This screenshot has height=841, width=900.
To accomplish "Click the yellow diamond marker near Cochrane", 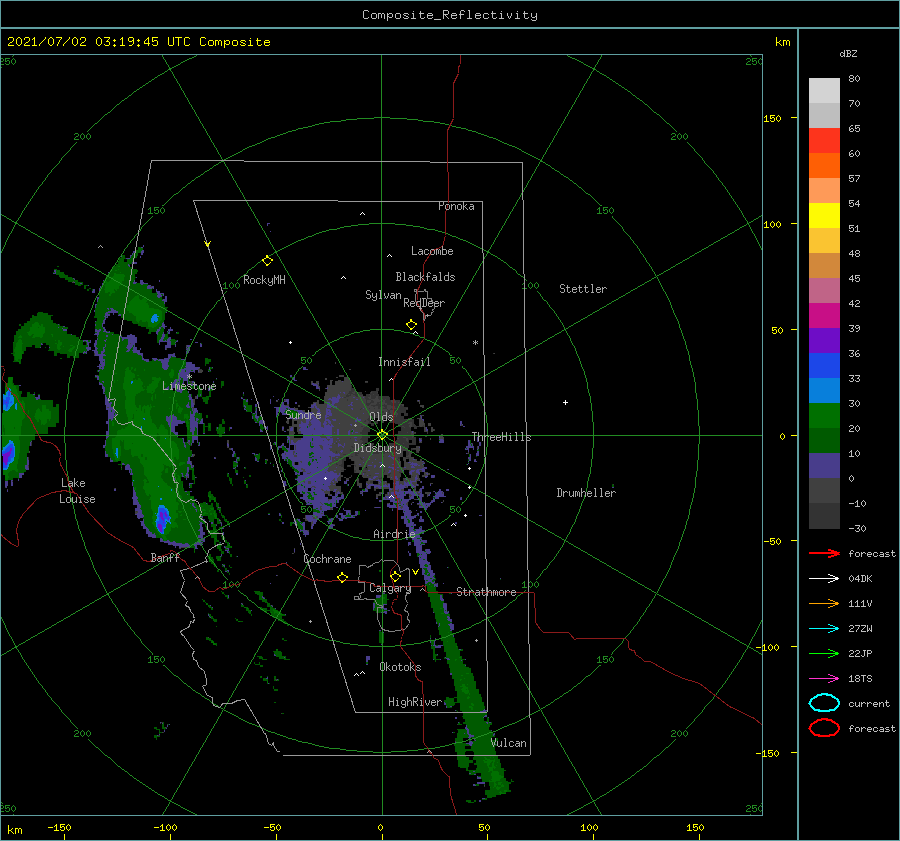I will pyautogui.click(x=342, y=578).
